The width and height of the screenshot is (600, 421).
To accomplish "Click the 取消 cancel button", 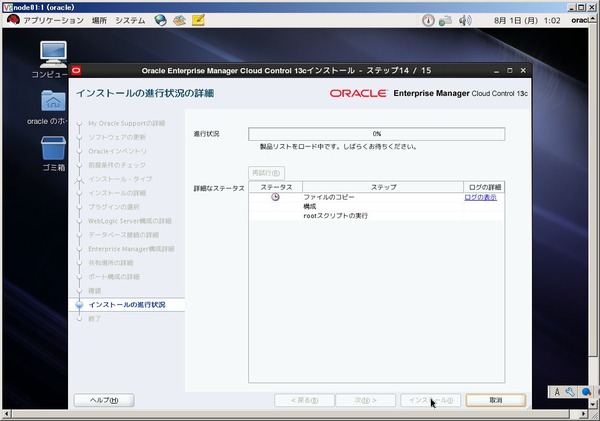I will pos(496,400).
